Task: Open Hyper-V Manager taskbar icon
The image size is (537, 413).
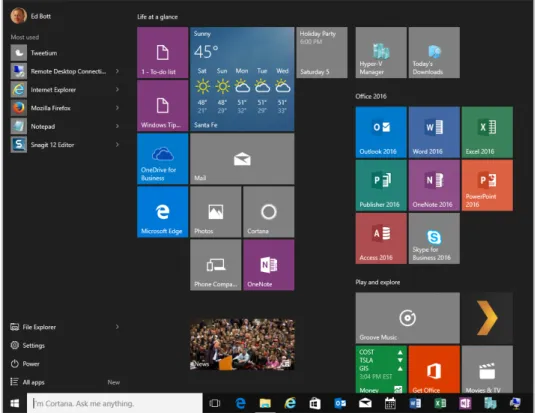Action: [490, 403]
